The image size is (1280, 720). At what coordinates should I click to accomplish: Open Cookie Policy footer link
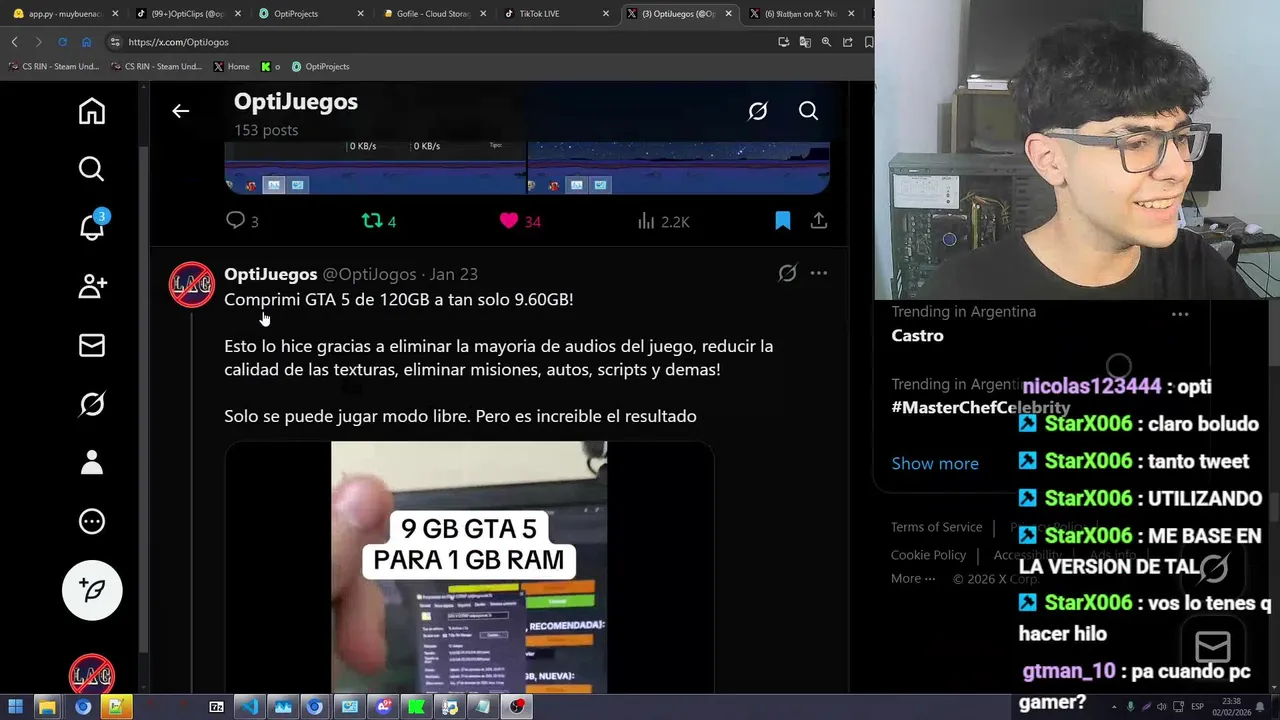point(928,555)
